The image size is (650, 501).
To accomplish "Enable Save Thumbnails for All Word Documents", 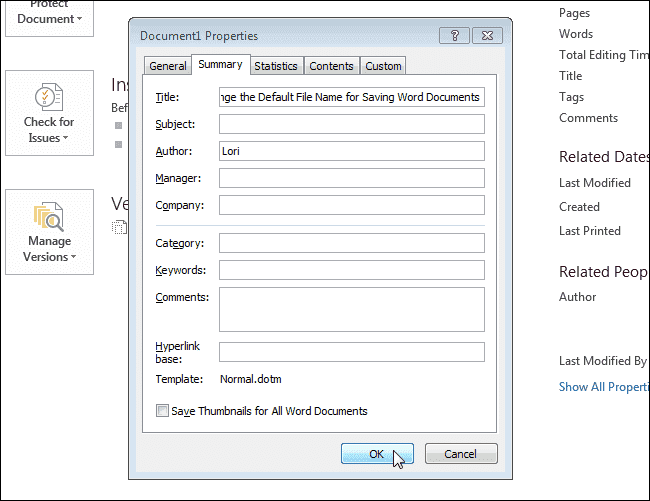I will (163, 411).
